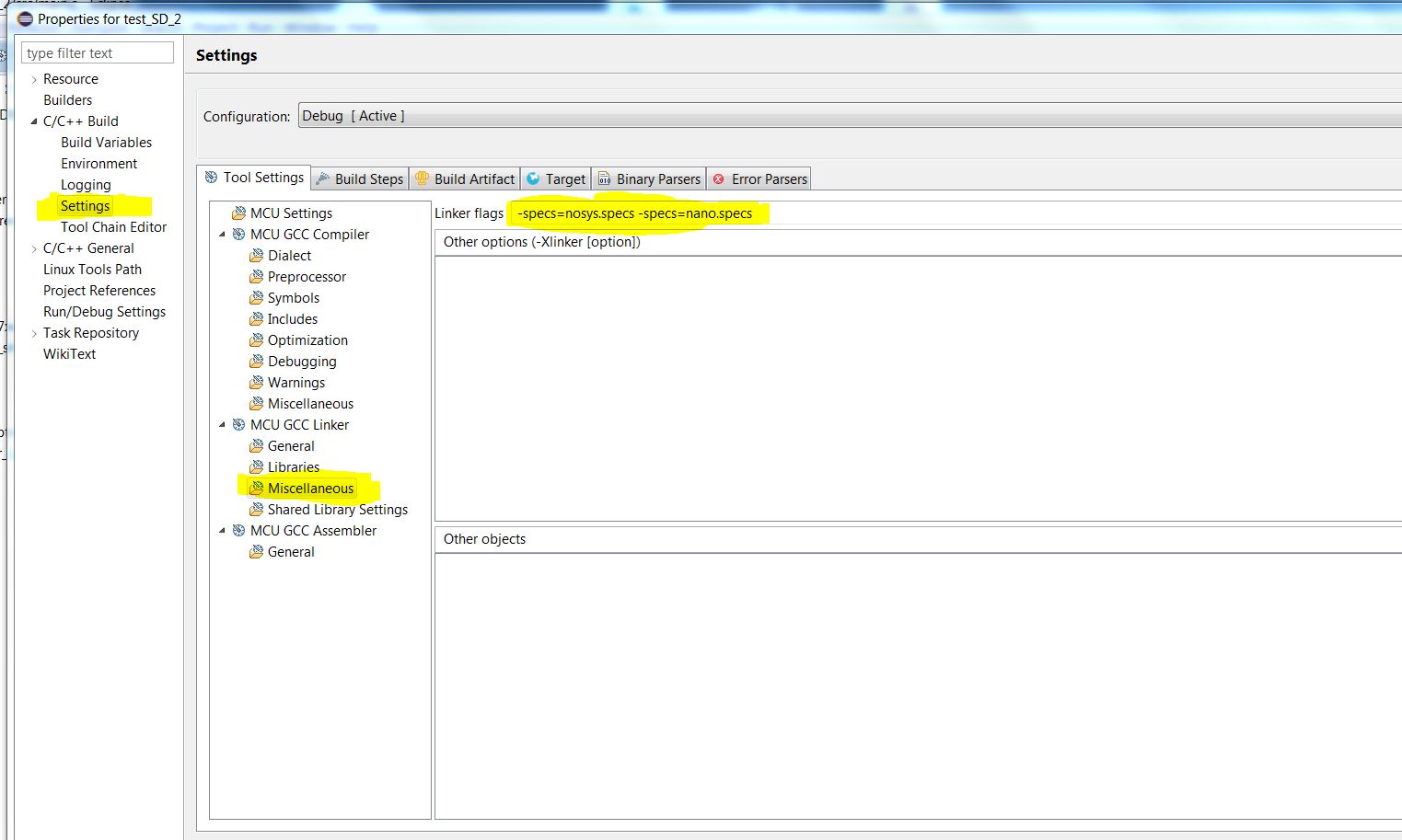Switch to the Error Parsers tab

759,179
